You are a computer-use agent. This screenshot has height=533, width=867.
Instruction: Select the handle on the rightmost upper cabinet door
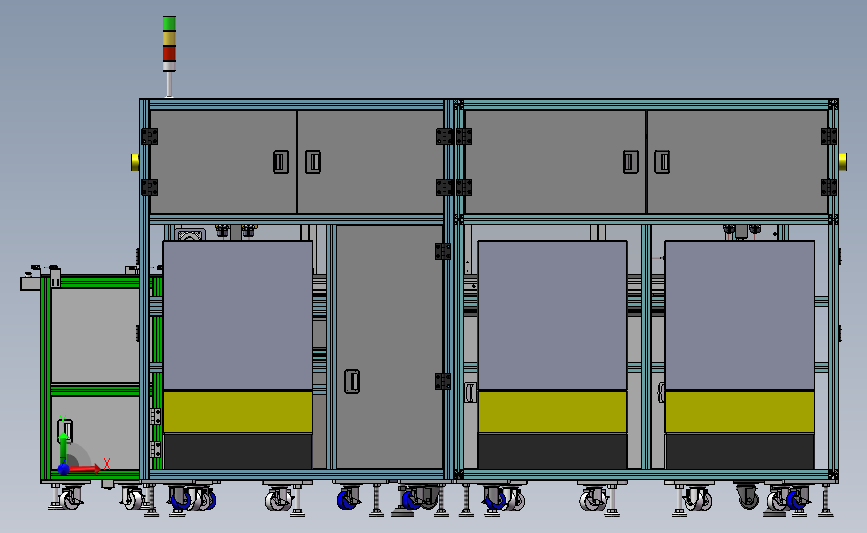click(x=662, y=162)
